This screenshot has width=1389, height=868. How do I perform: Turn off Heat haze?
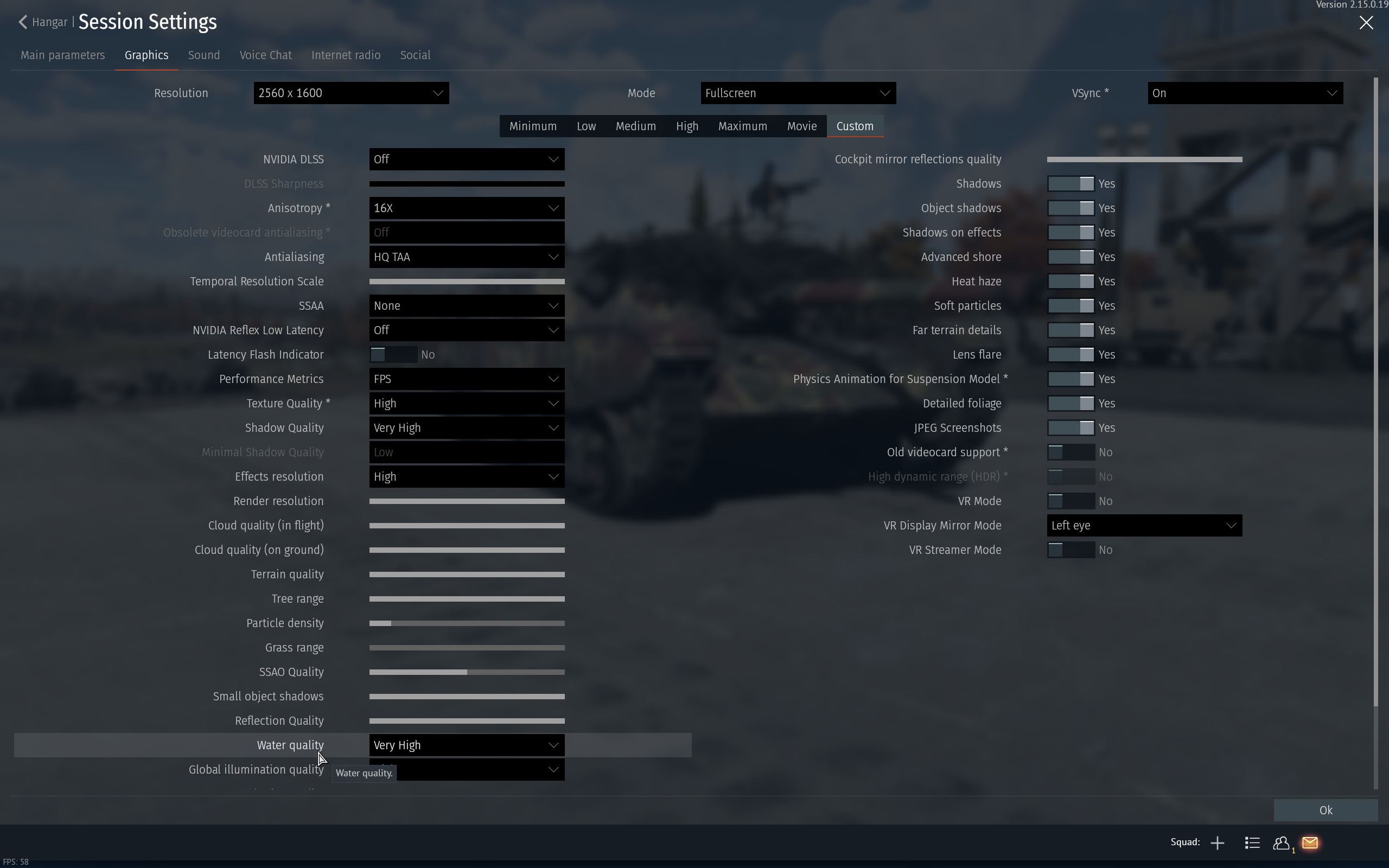coord(1071,282)
